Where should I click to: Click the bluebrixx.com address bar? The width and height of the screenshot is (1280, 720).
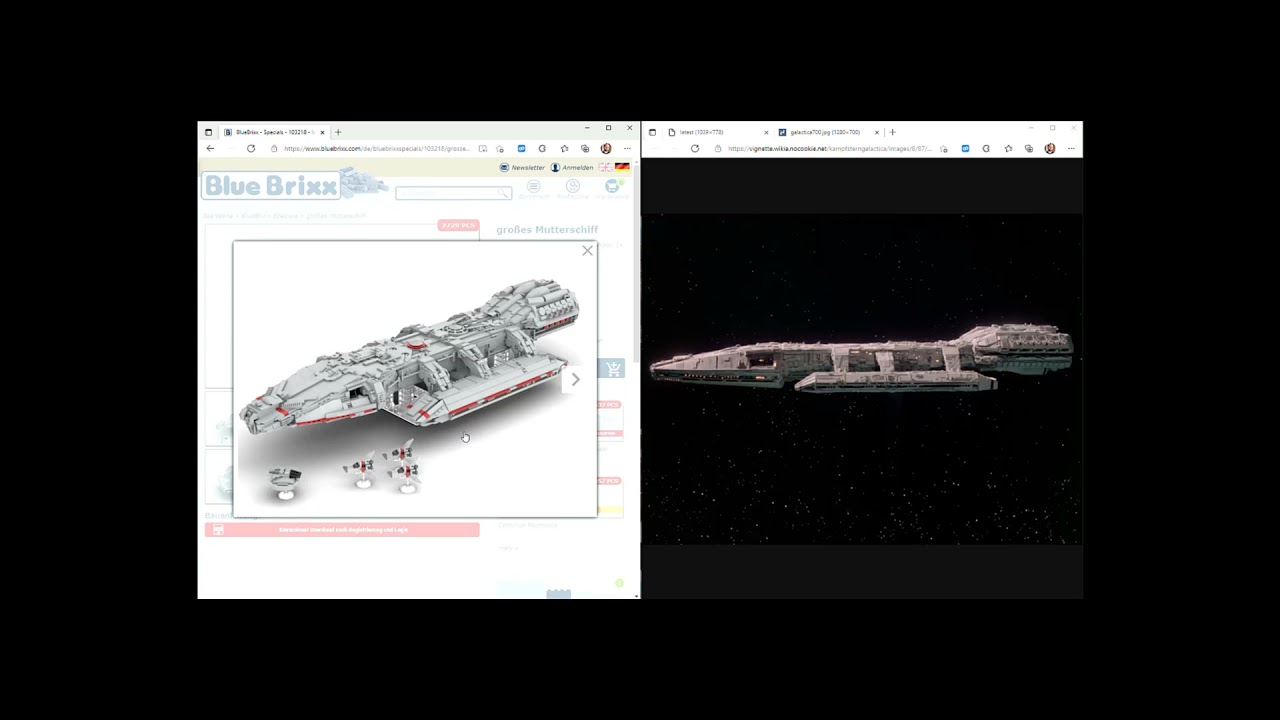coord(376,148)
